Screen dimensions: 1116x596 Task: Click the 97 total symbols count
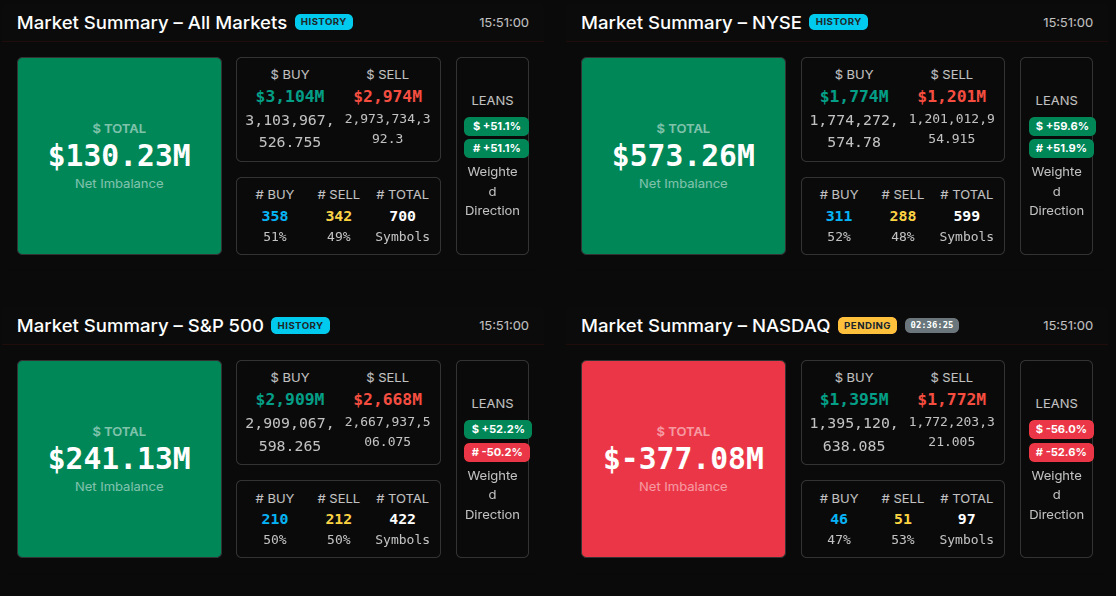pos(967,520)
